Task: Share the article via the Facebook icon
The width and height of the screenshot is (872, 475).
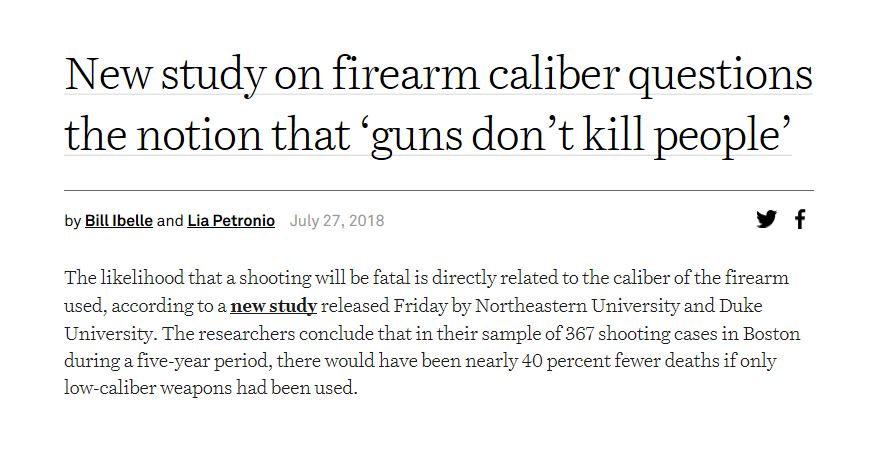Action: click(x=800, y=219)
